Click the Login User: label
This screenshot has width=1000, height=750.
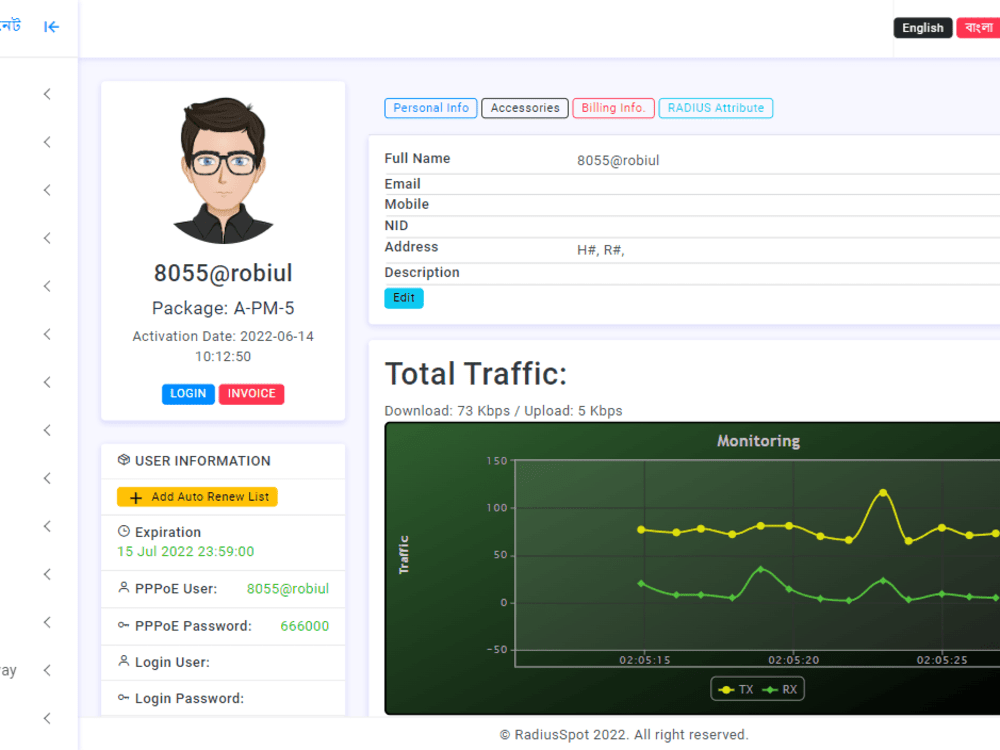172,663
